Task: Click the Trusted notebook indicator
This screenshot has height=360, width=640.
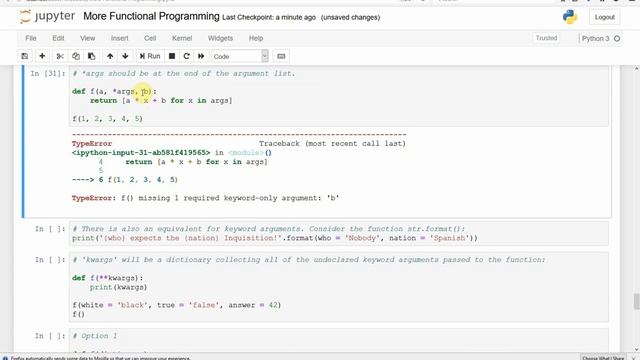Action: [546, 38]
